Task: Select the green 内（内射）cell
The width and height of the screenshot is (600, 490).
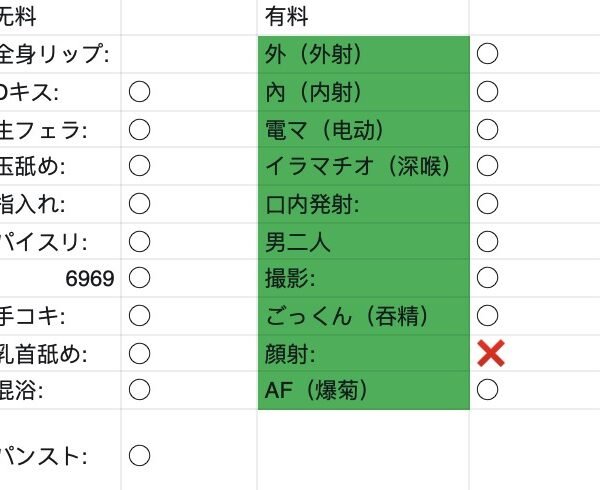Action: 362,92
